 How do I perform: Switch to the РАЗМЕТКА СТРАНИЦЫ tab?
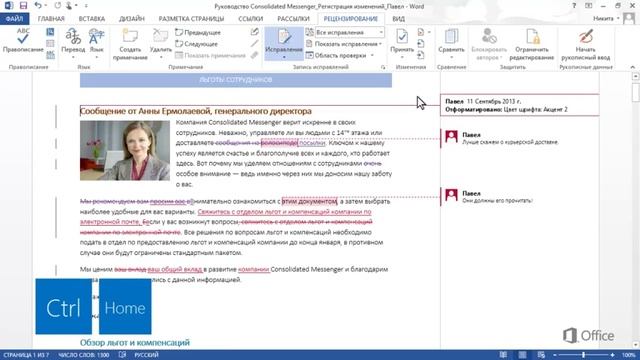[x=191, y=19]
